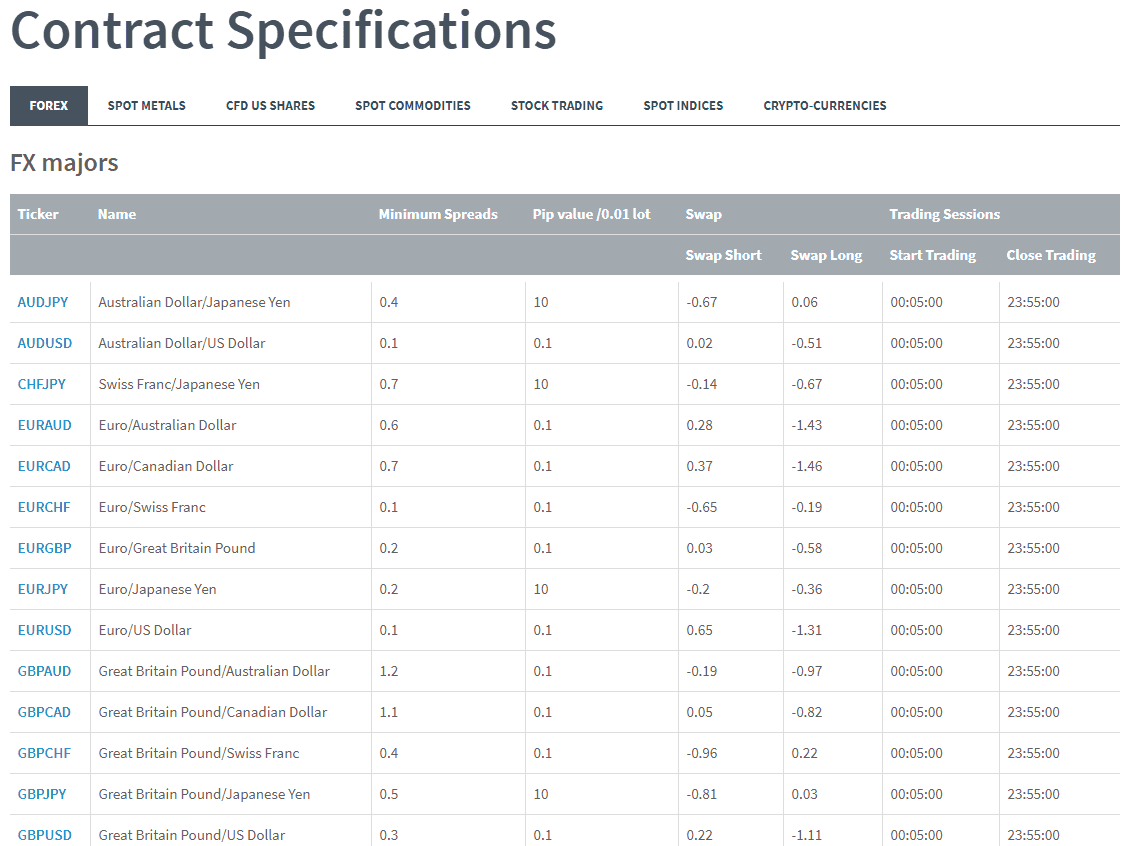Open the EURUSD ticker link
Viewport: 1131px width, 846px height.
(x=44, y=630)
